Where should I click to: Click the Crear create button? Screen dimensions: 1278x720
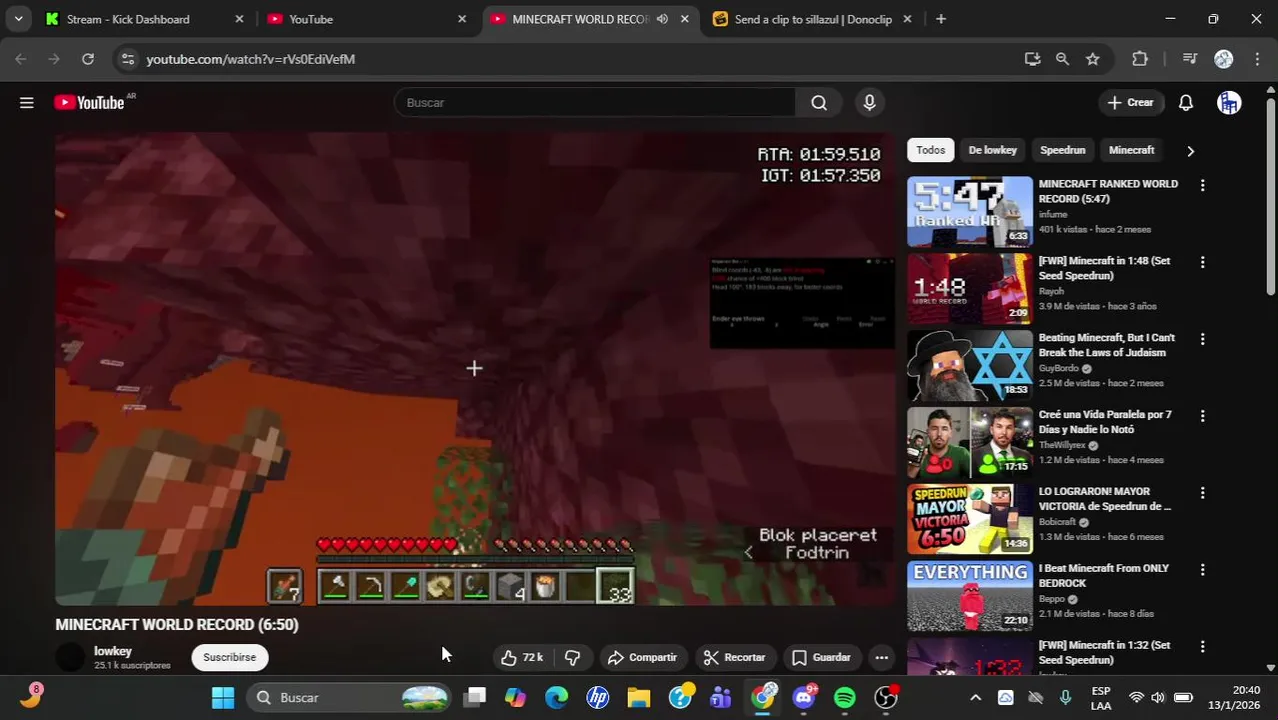click(x=1131, y=102)
